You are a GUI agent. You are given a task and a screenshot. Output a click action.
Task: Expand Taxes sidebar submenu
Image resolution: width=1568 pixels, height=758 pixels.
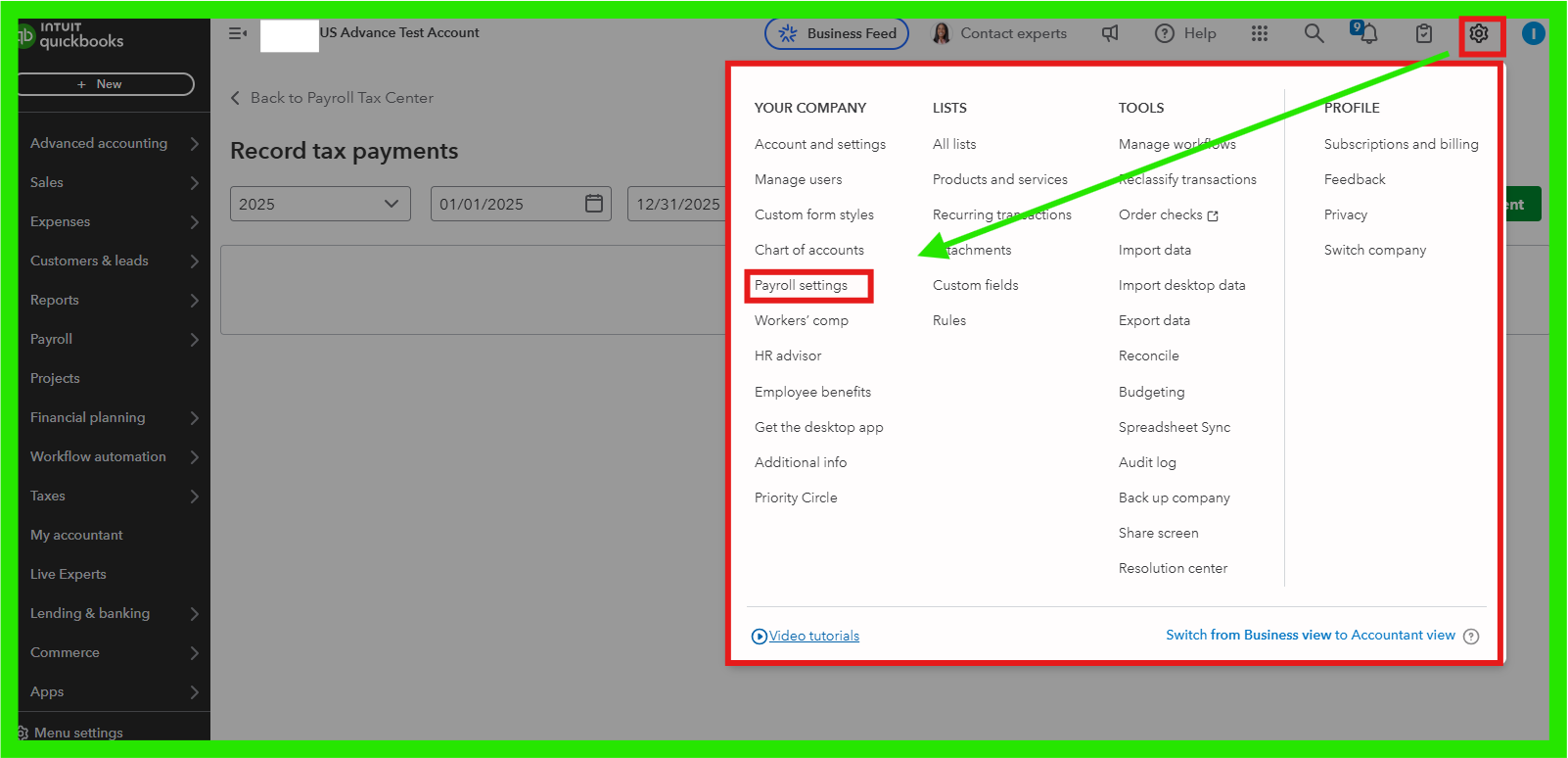coord(194,496)
